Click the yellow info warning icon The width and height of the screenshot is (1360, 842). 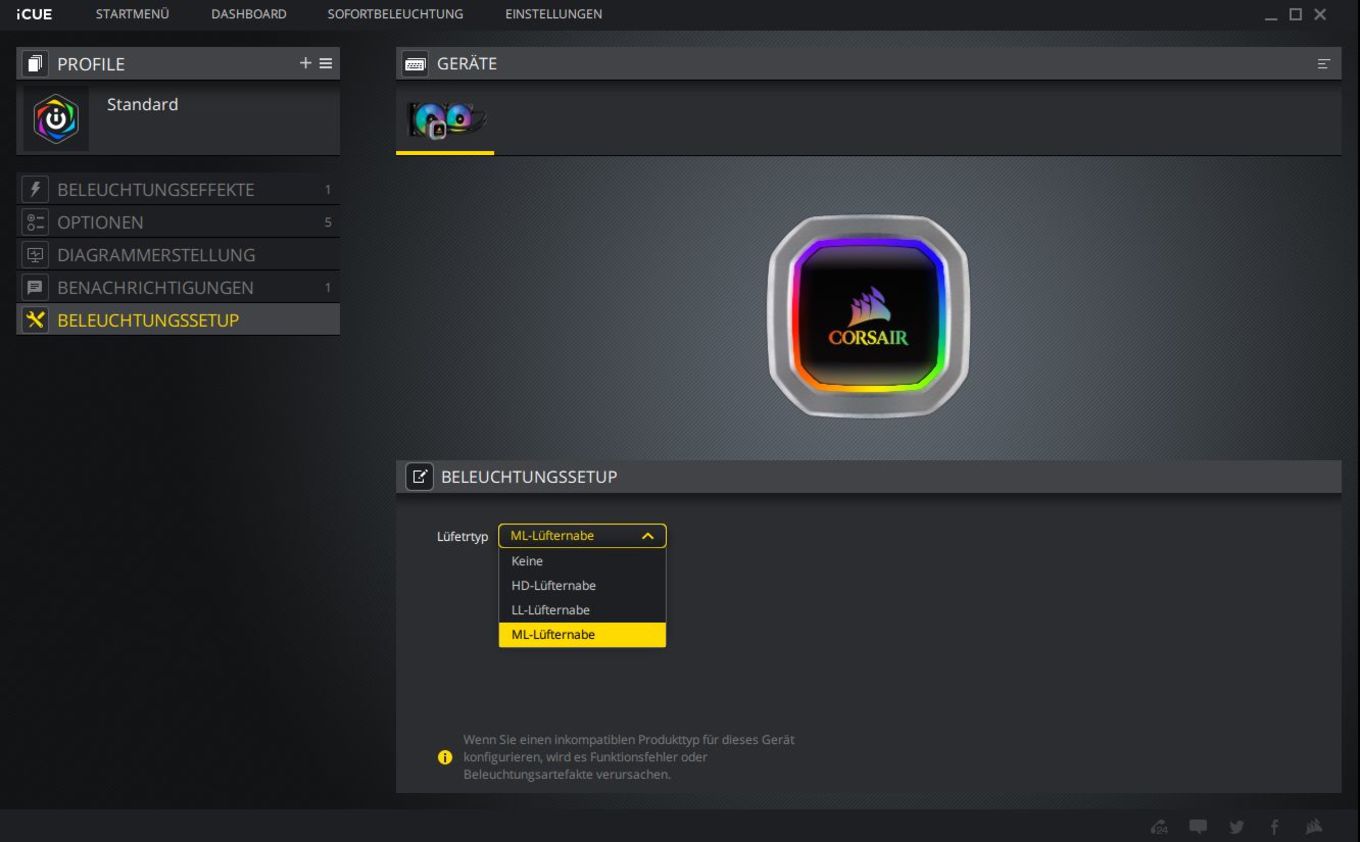point(445,757)
